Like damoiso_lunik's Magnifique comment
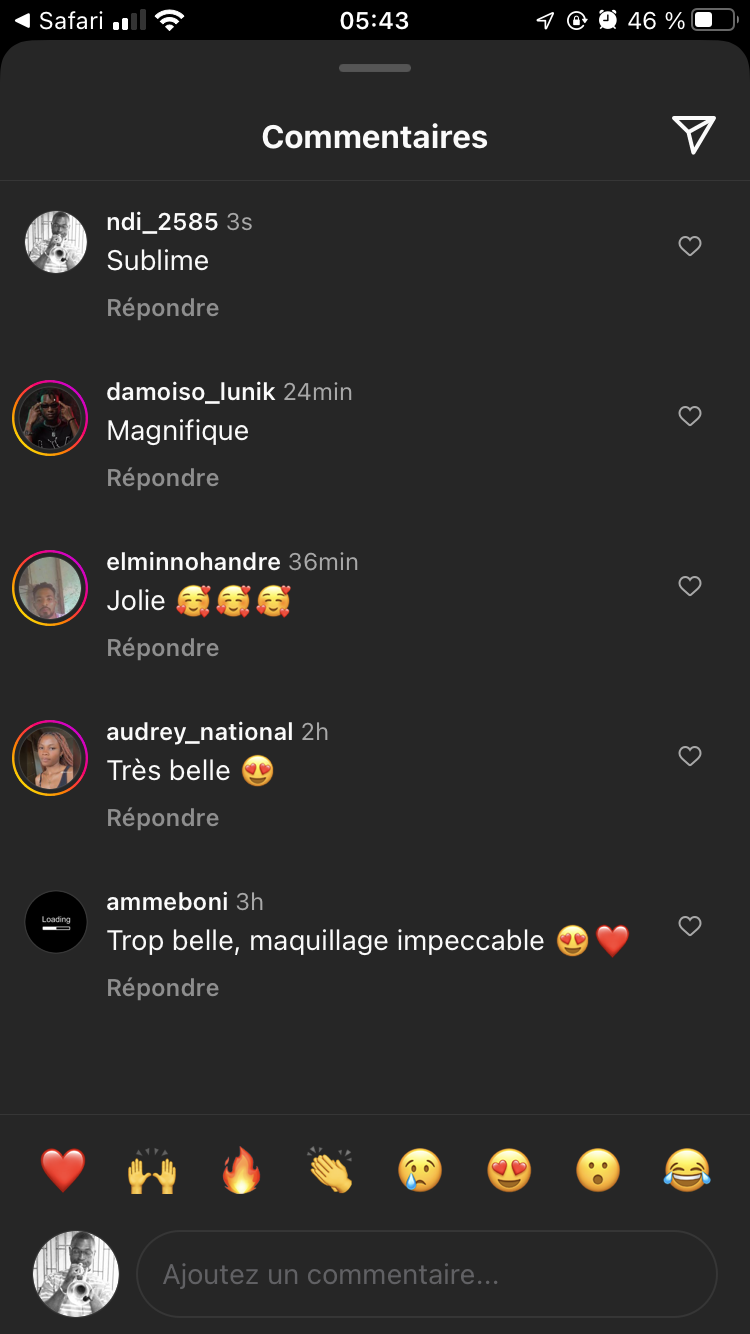This screenshot has width=750, height=1334. pyautogui.click(x=690, y=416)
